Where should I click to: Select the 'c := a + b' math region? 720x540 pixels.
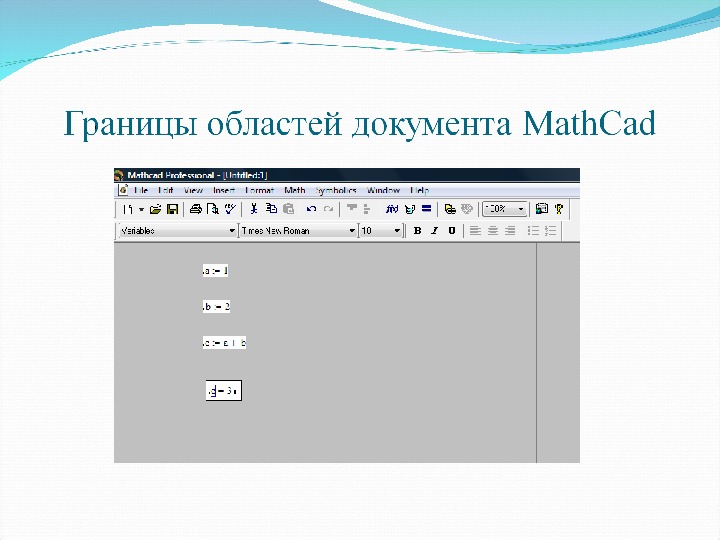point(224,343)
